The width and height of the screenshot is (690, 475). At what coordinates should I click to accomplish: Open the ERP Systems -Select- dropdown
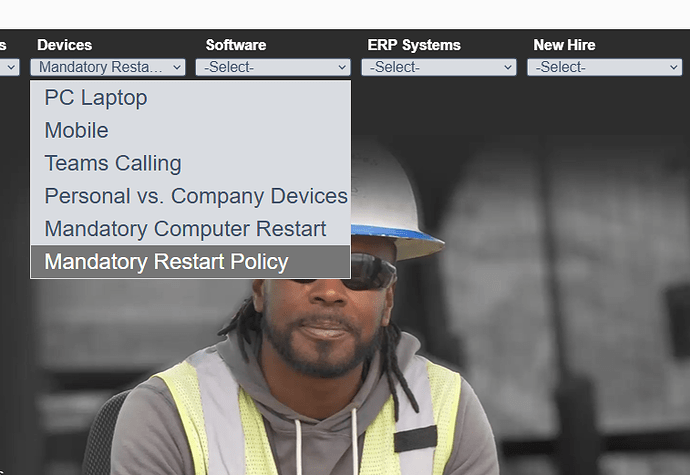coord(439,67)
